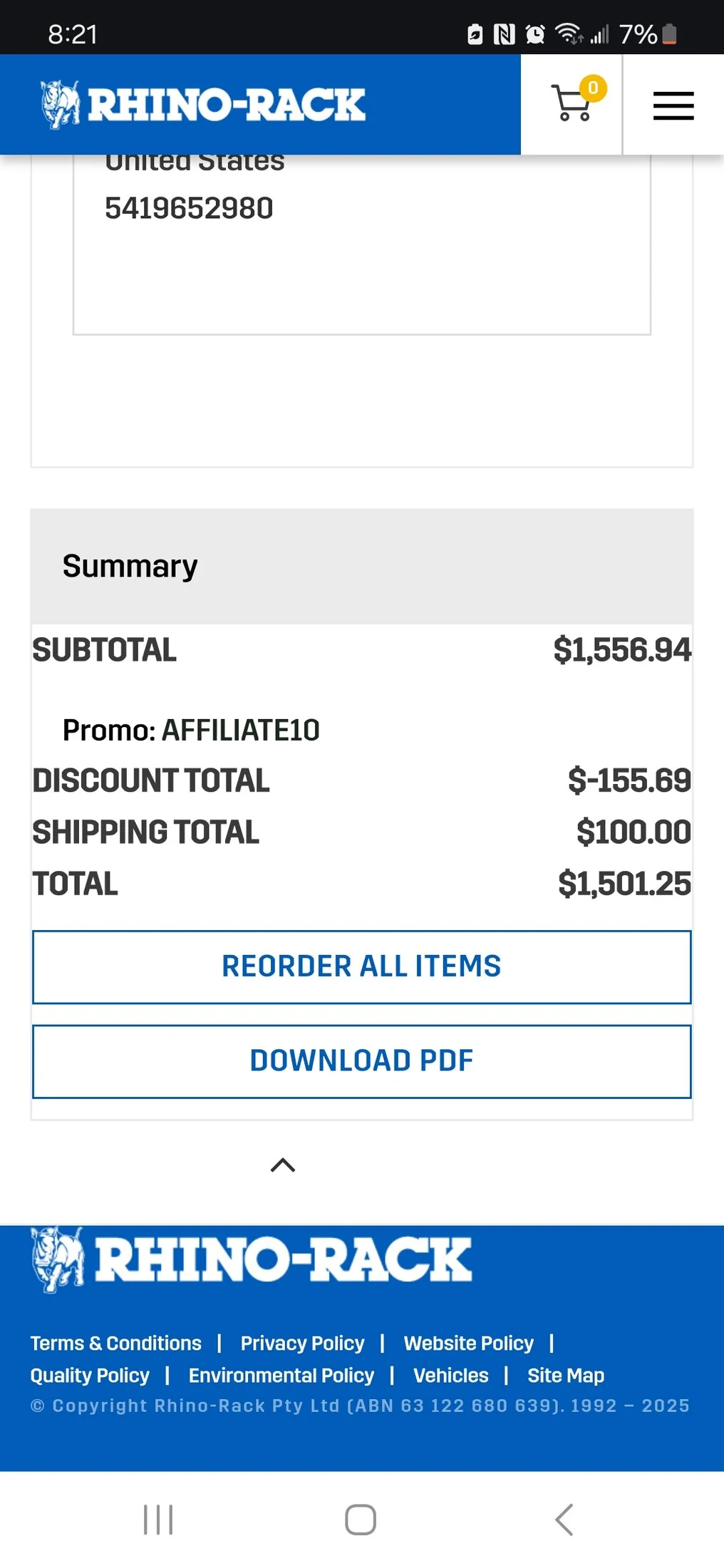Open Environmental Policy link

(x=281, y=1375)
